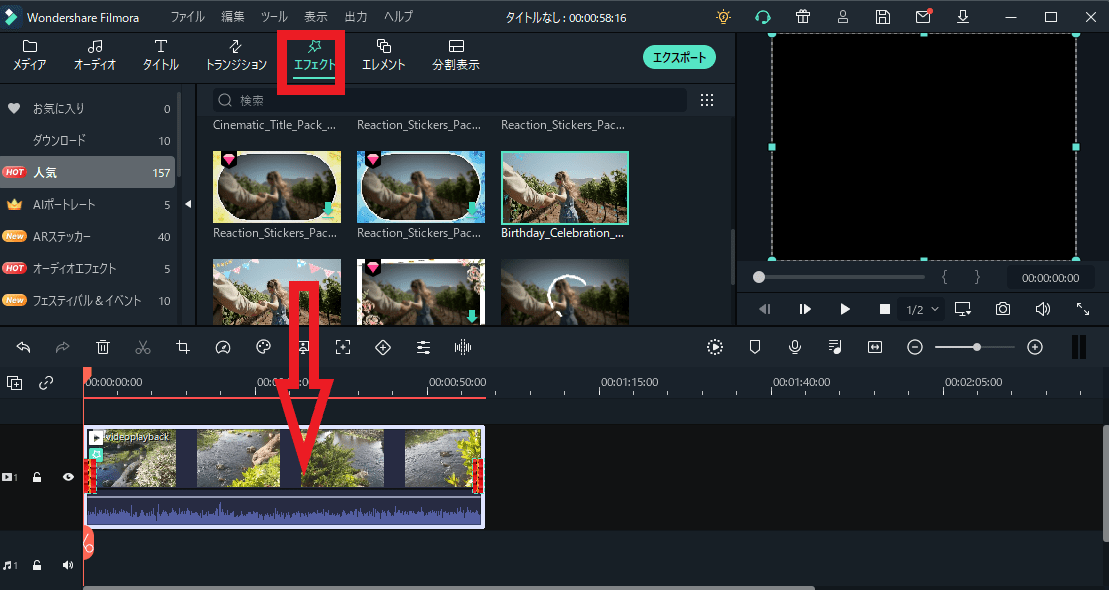The image size is (1109, 590).
Task: Open the headset support icon
Action: point(762,17)
